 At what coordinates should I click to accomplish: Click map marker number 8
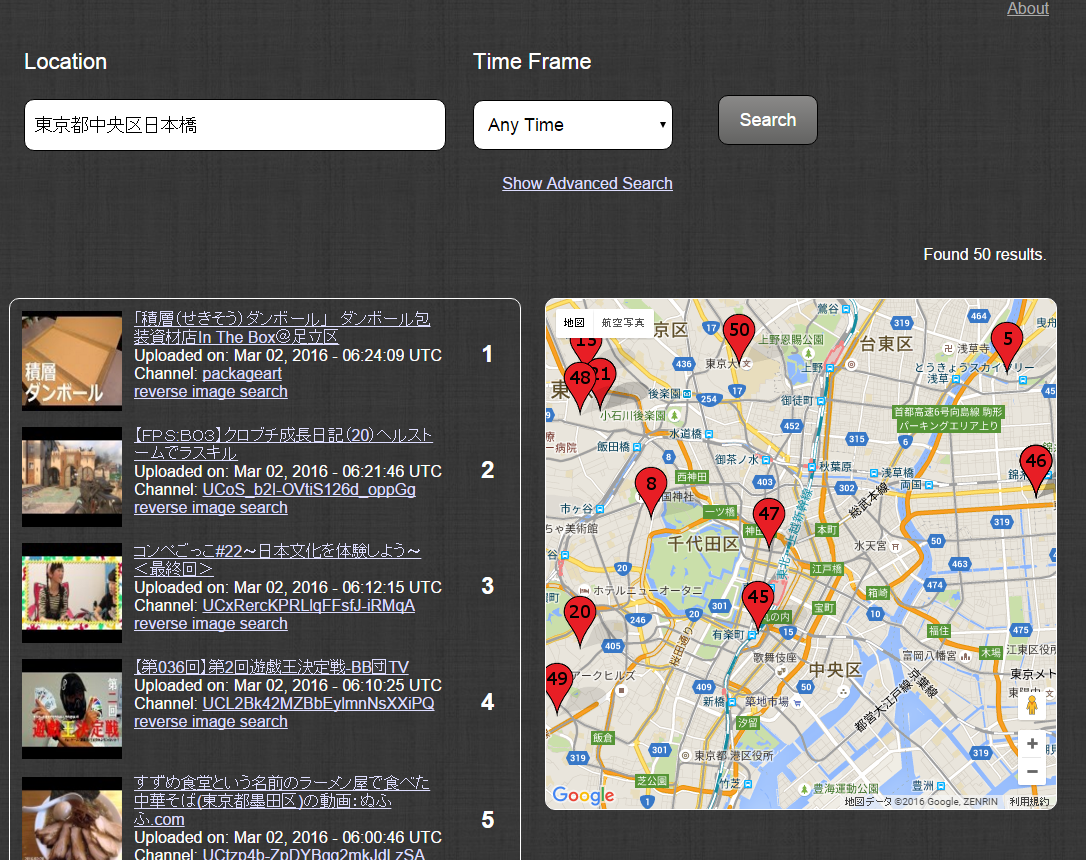coord(651,490)
